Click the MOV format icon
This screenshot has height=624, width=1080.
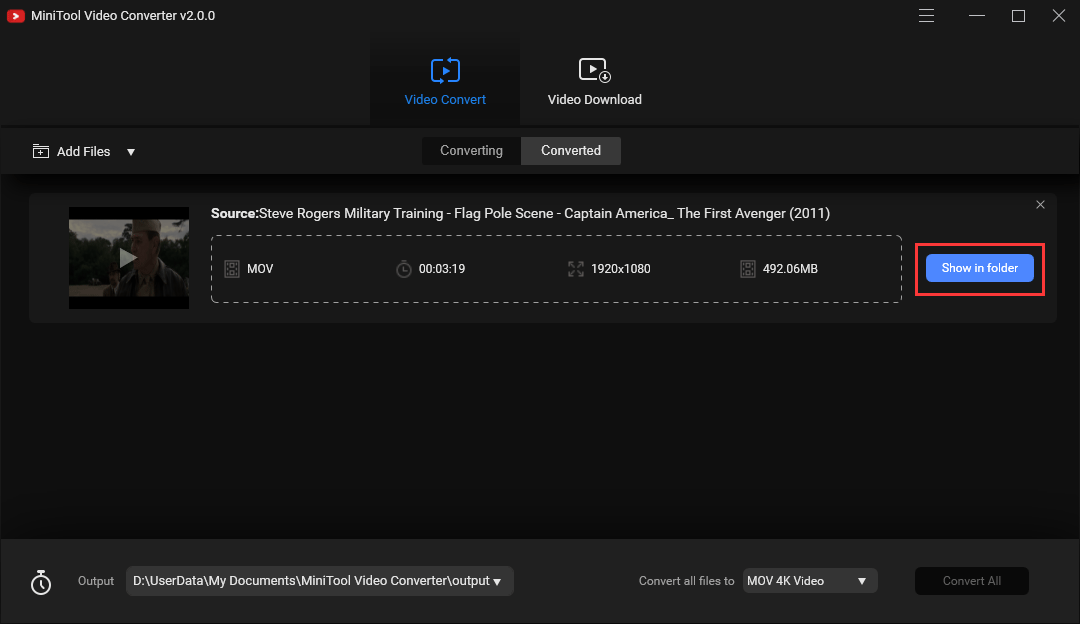pos(232,269)
